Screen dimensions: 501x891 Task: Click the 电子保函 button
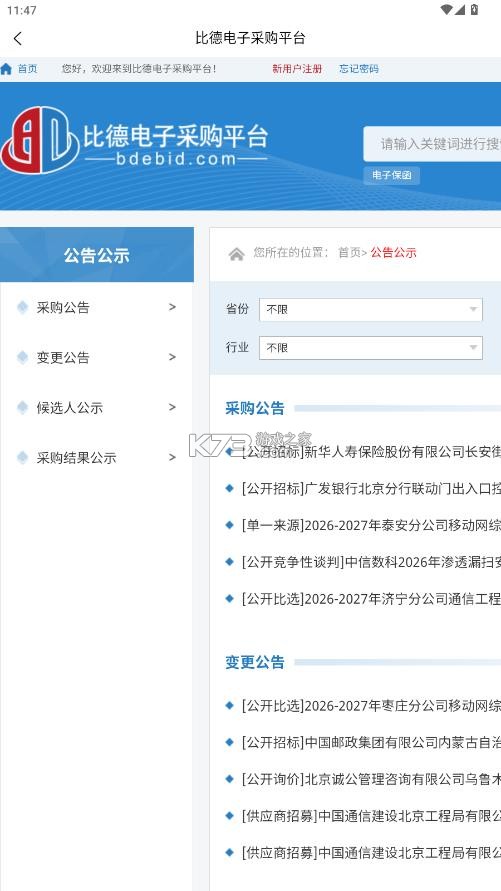pyautogui.click(x=391, y=176)
